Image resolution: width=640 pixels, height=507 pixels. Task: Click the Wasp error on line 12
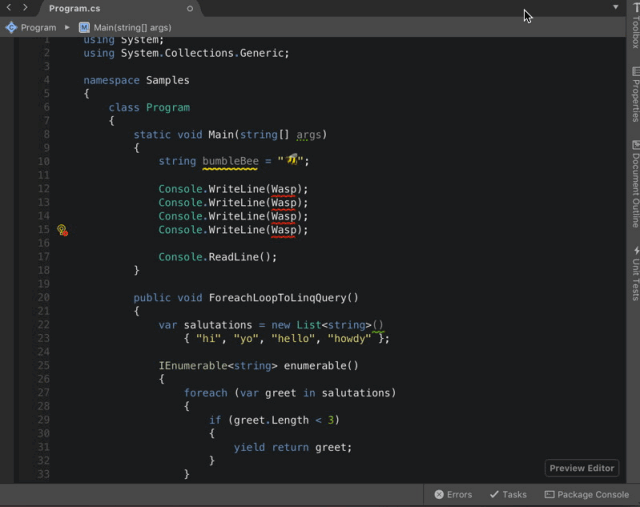point(284,189)
